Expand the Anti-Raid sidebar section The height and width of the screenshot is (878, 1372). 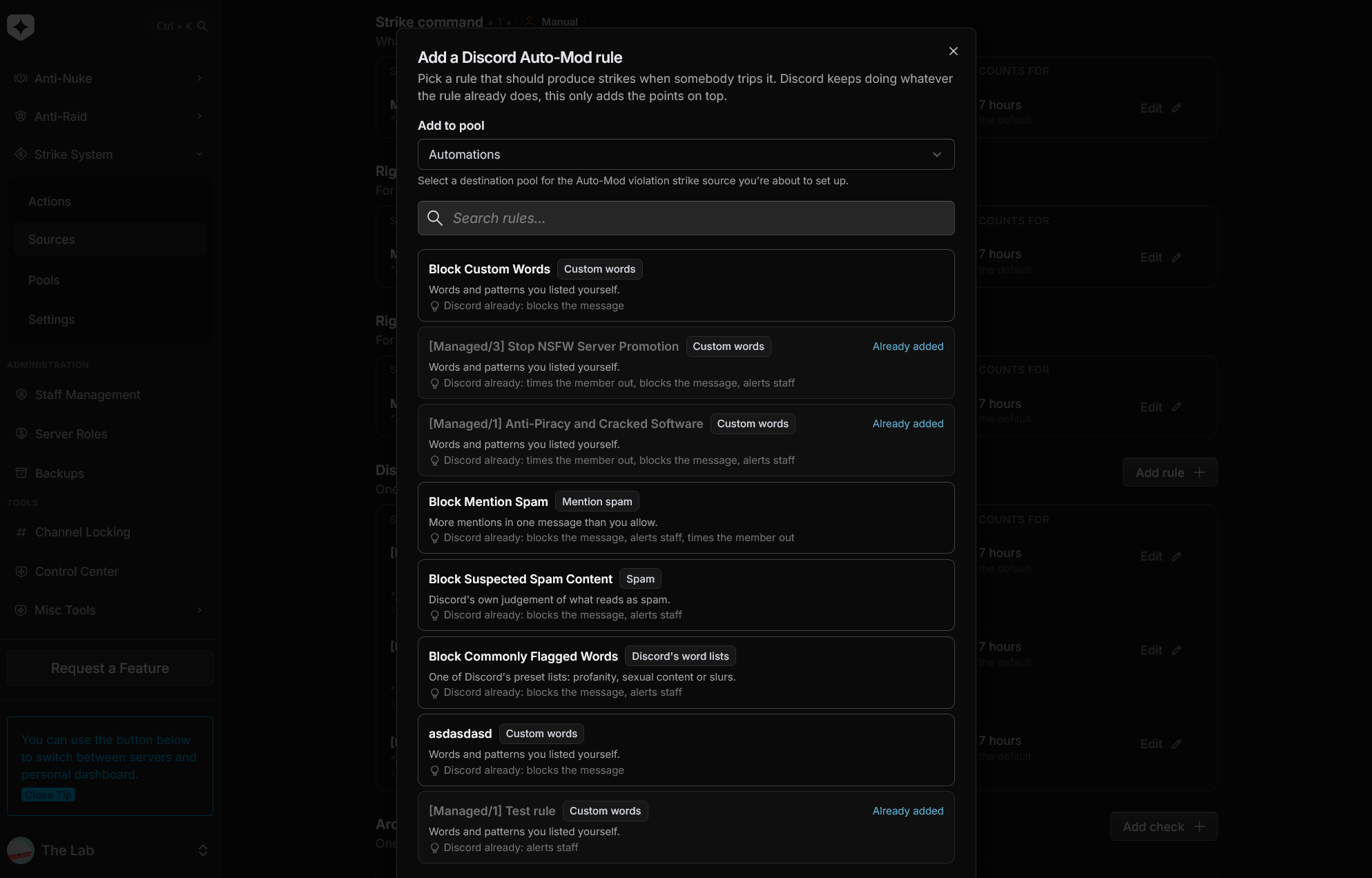(110, 116)
